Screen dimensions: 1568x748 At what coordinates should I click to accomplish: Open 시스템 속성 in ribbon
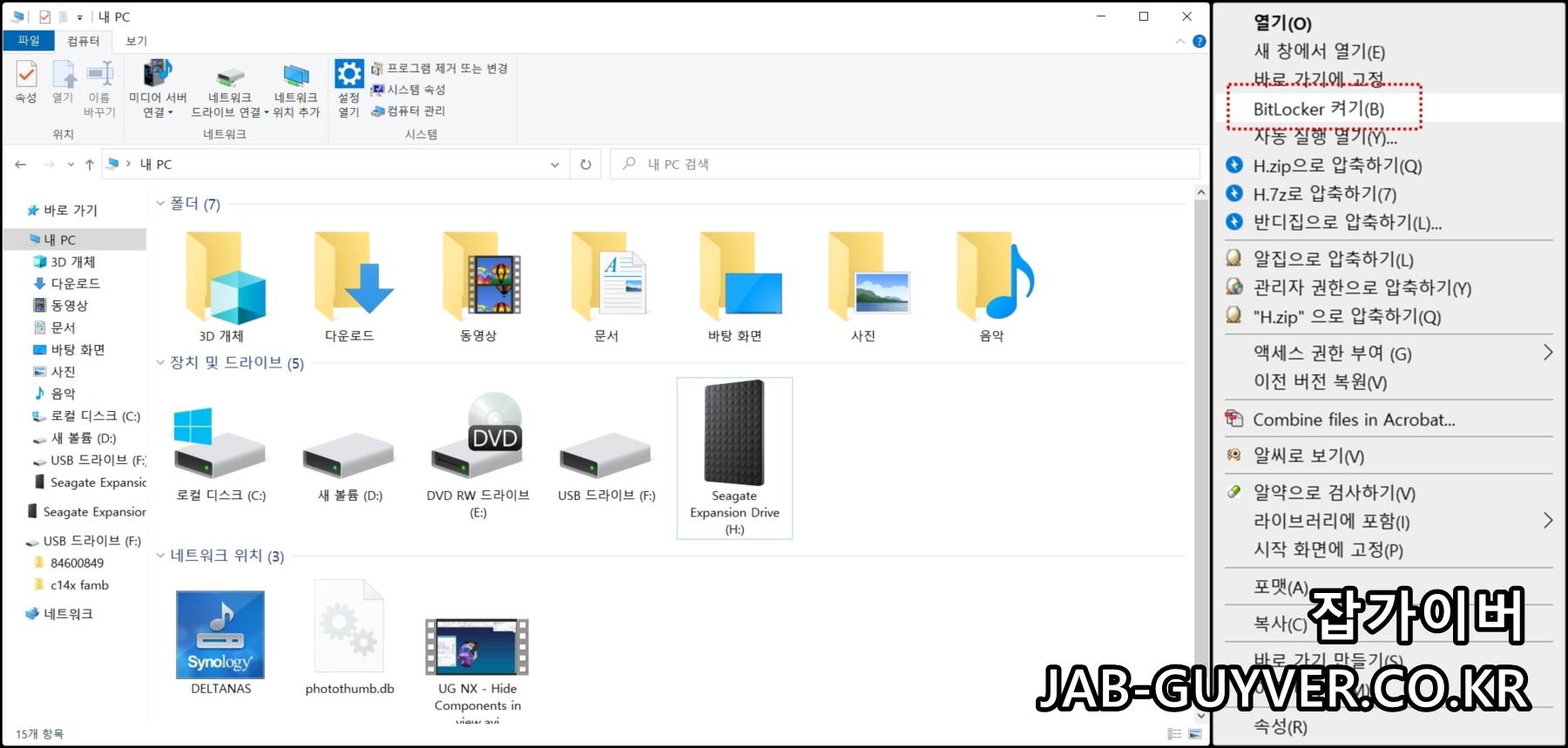408,90
